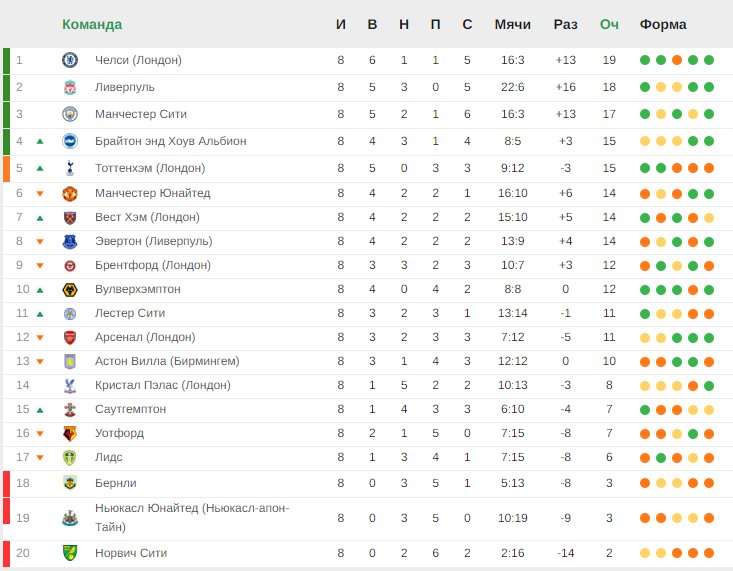This screenshot has height=571, width=733.
Task: Click orange down arrow beside Эвертон
Action: click(40, 242)
